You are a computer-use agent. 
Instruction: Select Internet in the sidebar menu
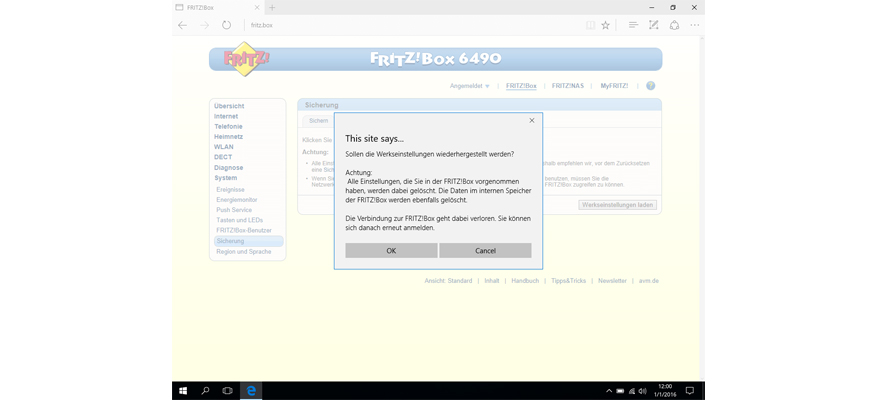(226, 116)
